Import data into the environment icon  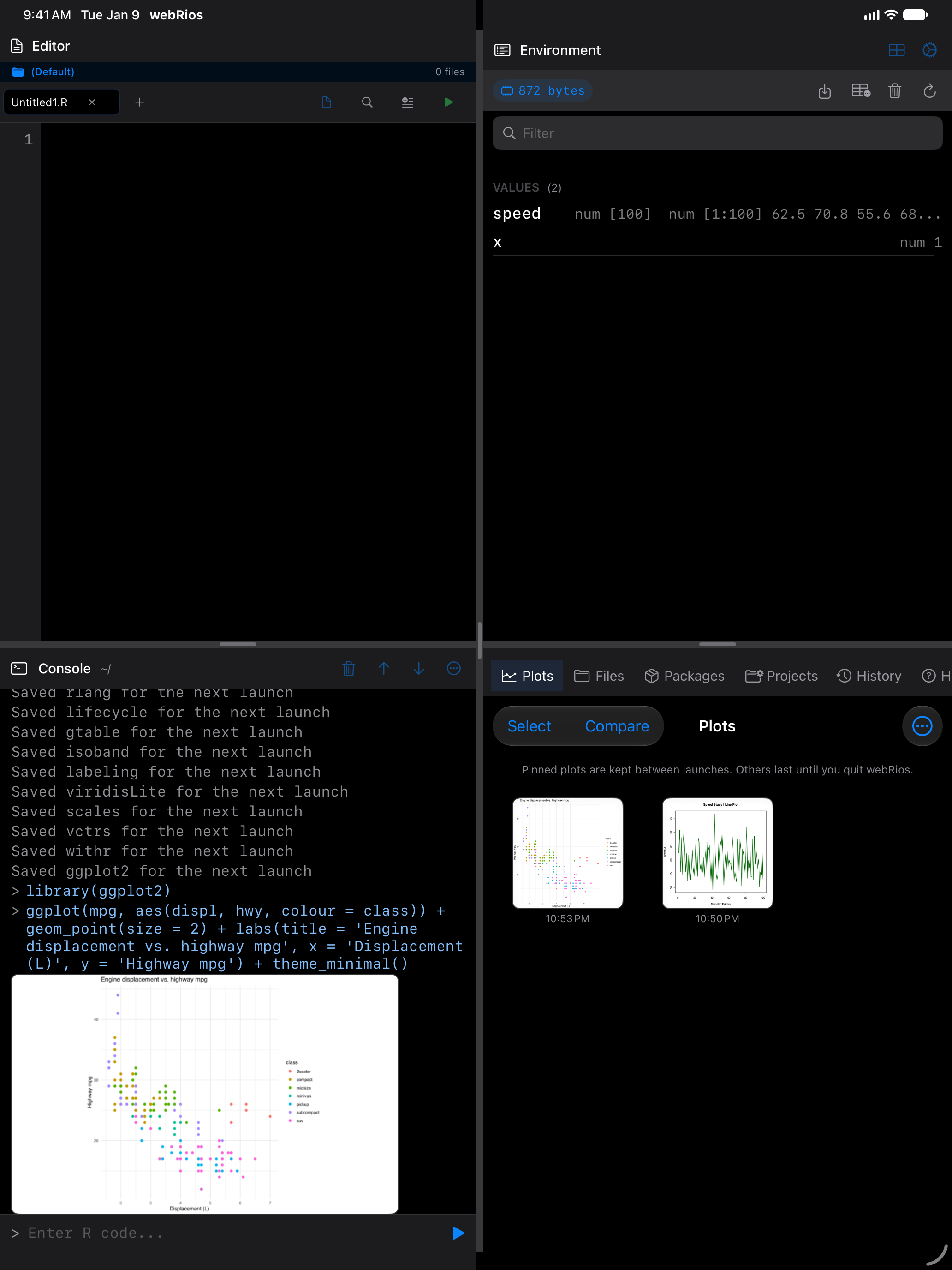(x=825, y=91)
